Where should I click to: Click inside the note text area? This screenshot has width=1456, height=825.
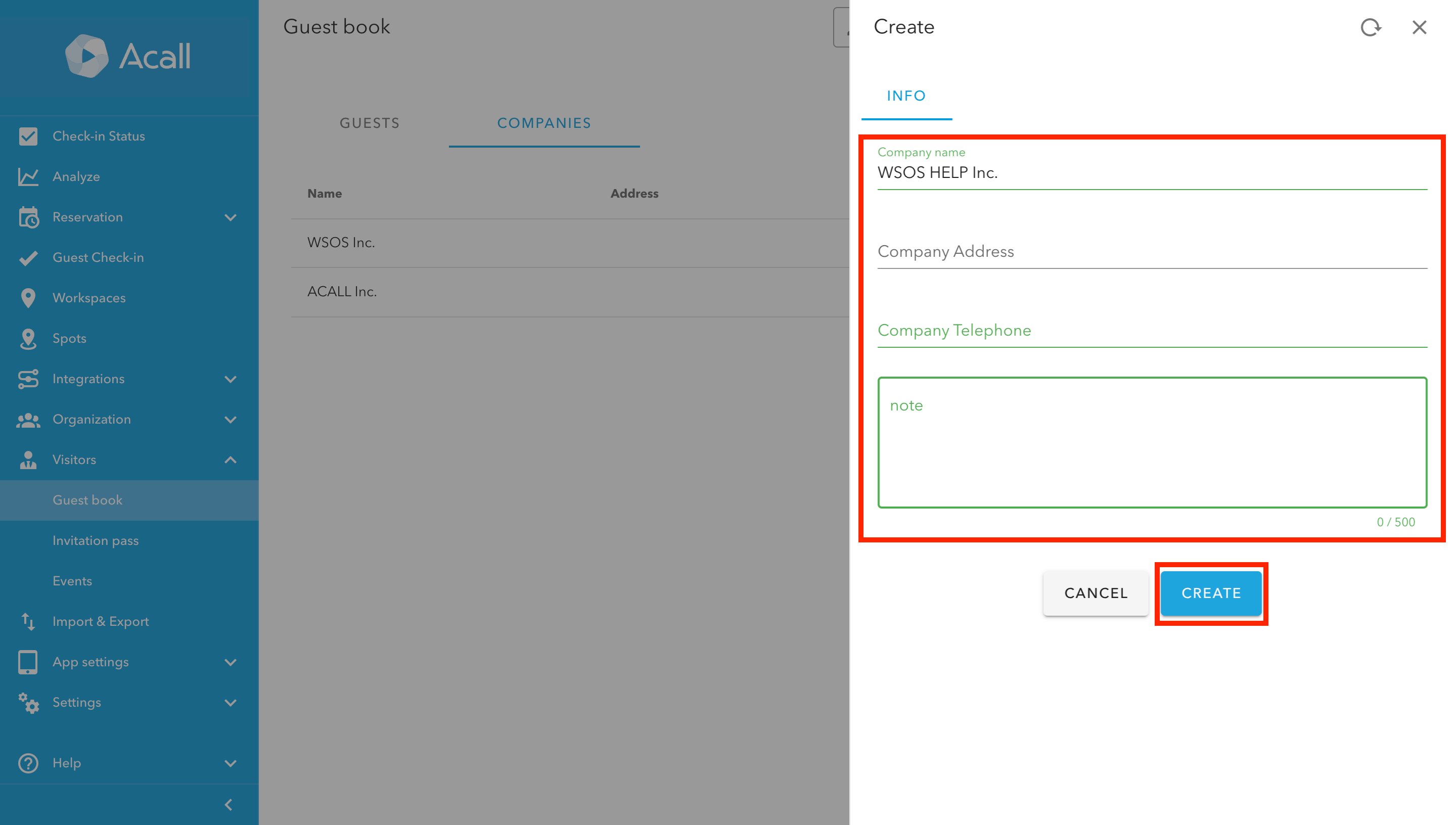1152,442
